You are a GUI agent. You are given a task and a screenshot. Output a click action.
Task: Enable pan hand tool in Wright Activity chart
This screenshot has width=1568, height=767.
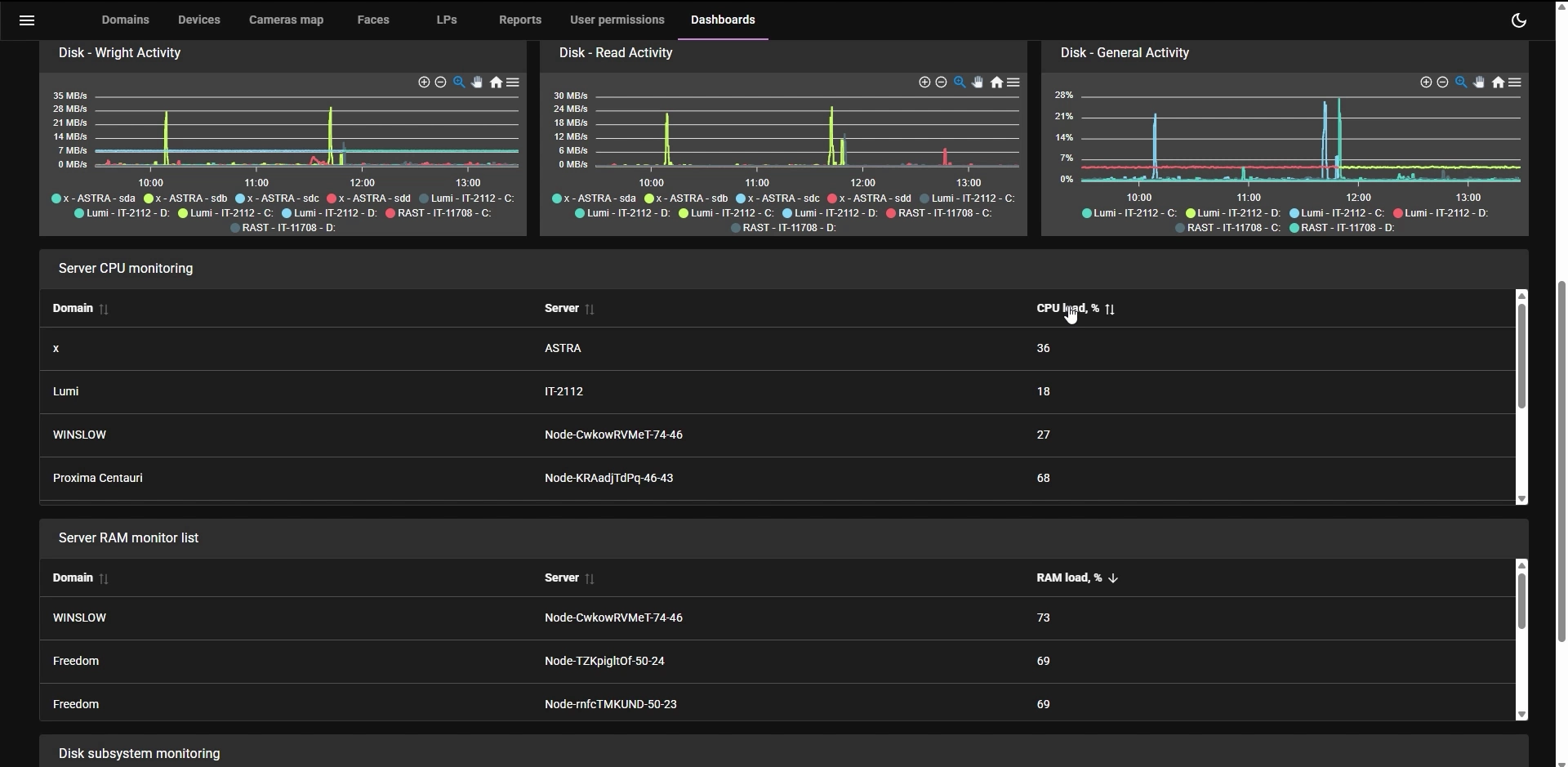pos(477,82)
